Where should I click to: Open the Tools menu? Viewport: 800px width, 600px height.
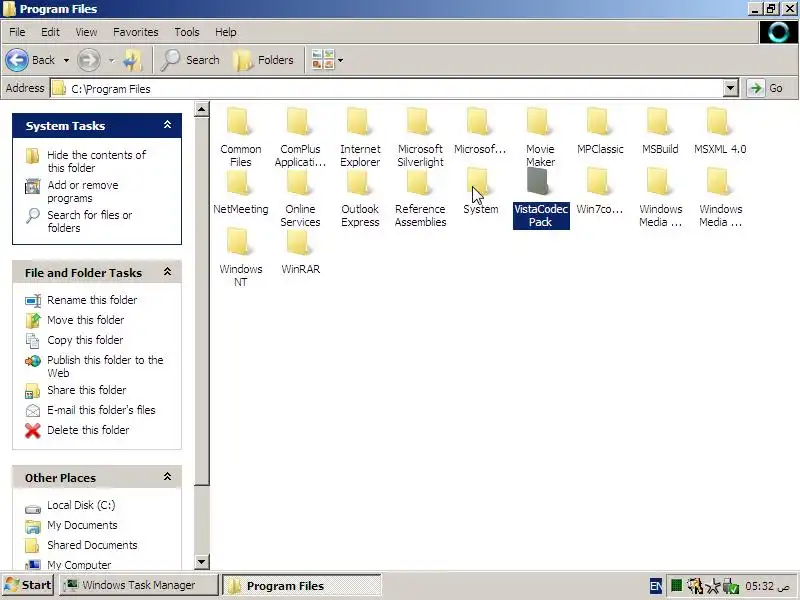pyautogui.click(x=187, y=32)
